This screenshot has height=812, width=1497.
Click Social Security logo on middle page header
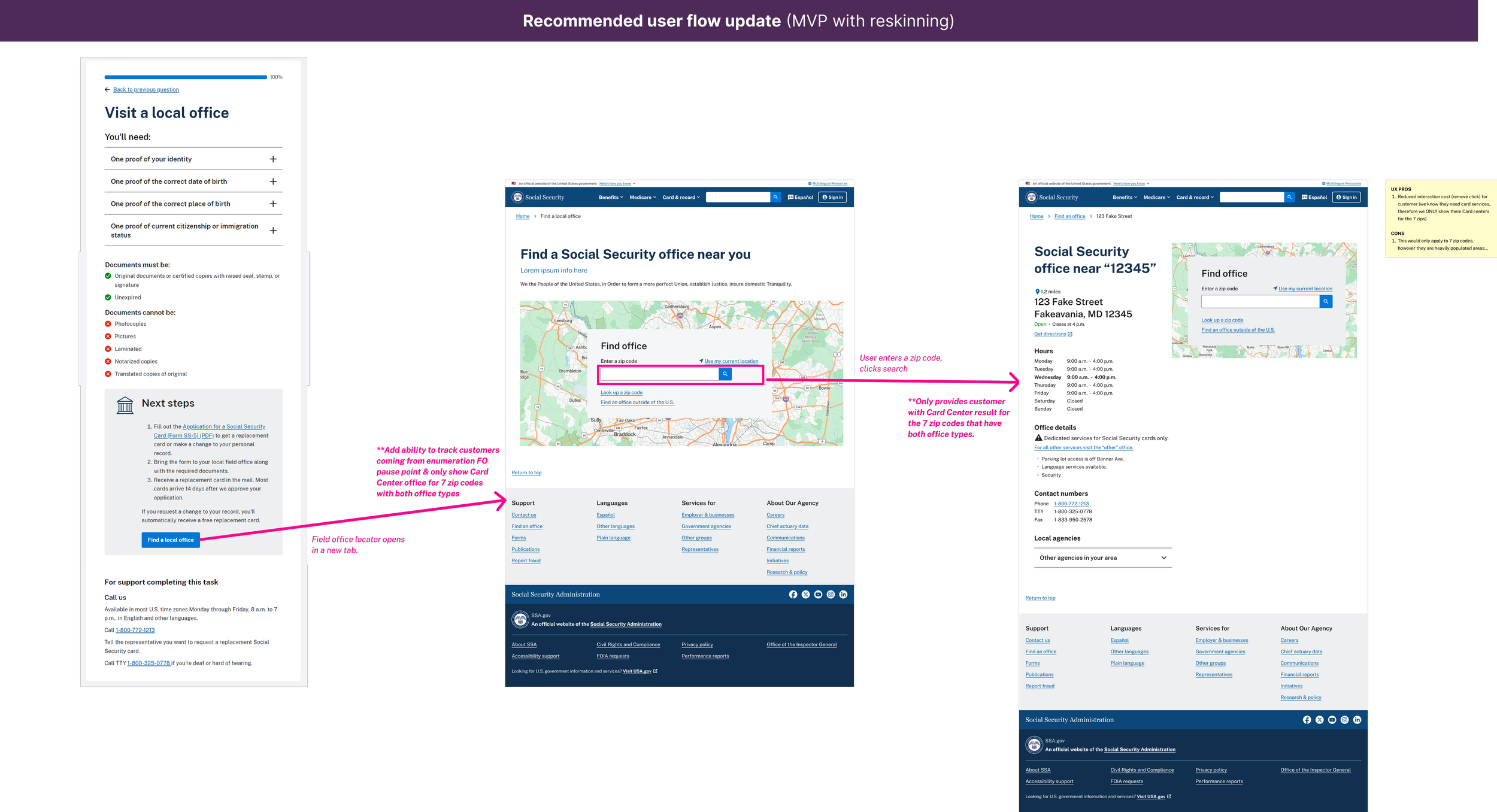tap(538, 197)
